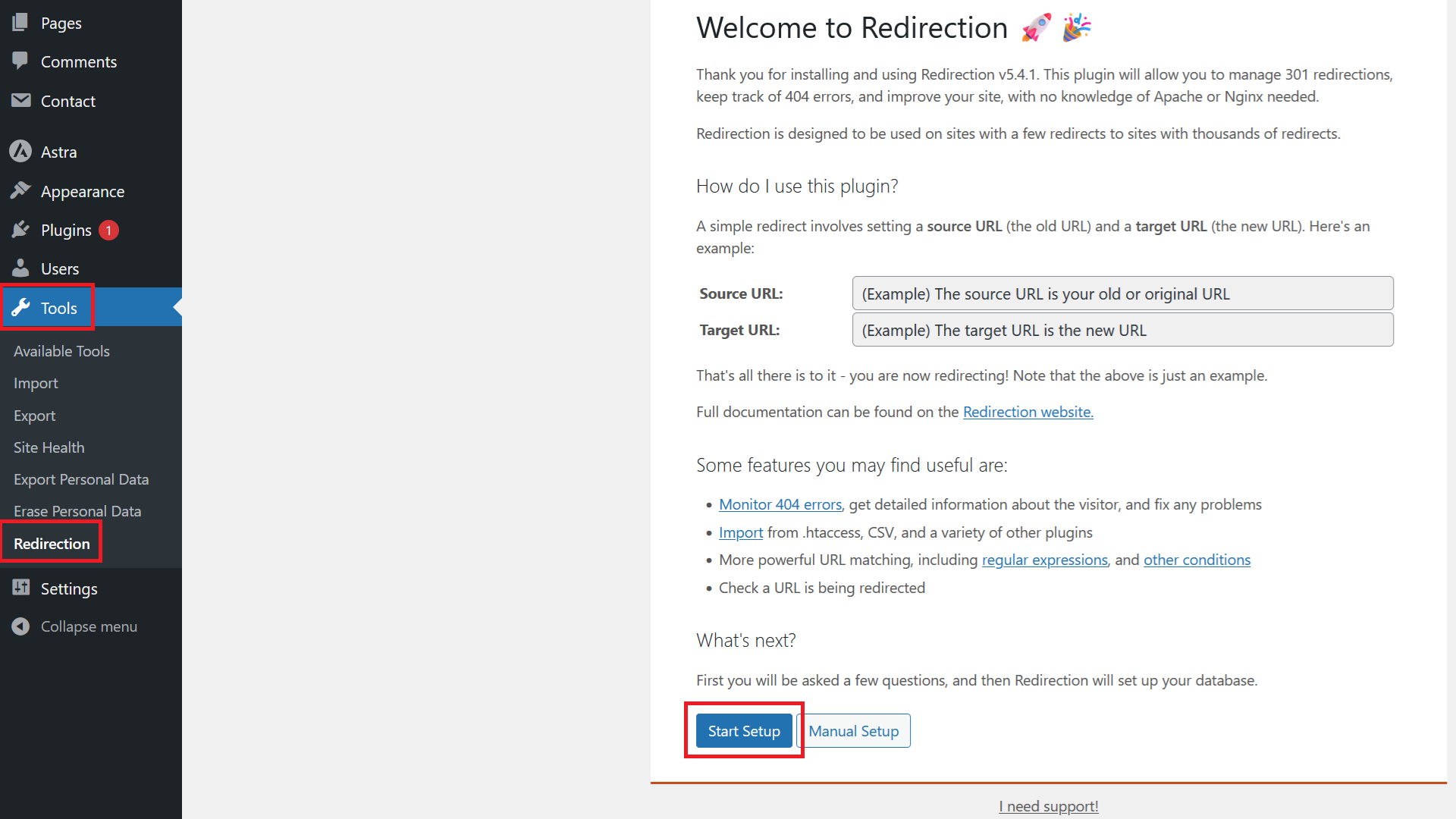This screenshot has width=1456, height=819.
Task: Click the Plugins icon in sidebar
Action: (x=20, y=230)
